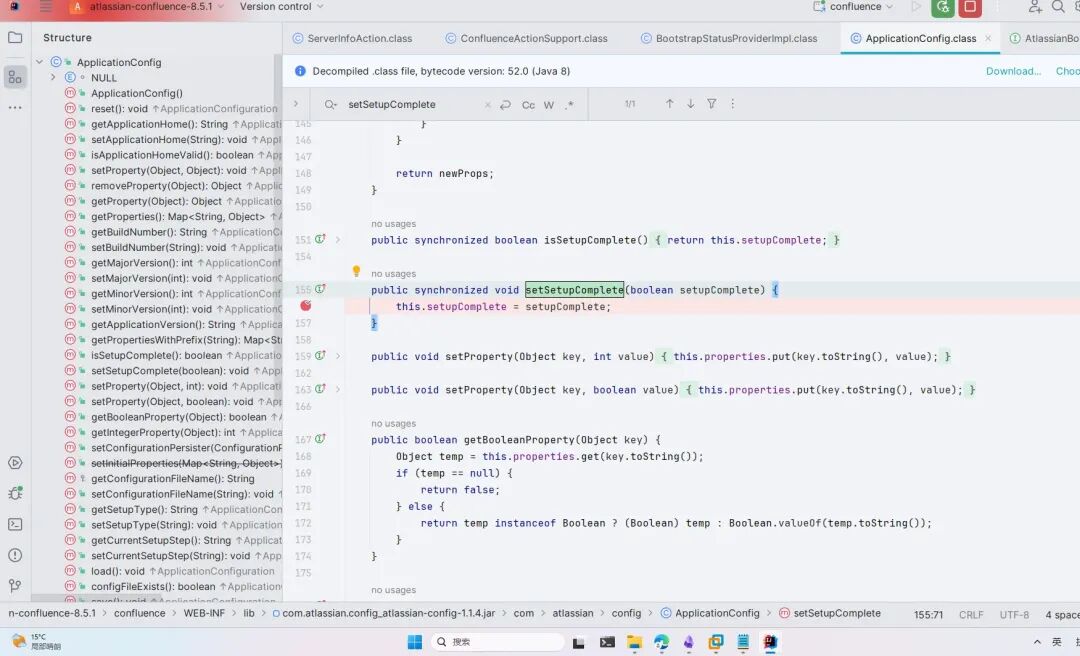Click the WEB-INF breadcrumb
Image resolution: width=1080 pixels, height=656 pixels.
204,613
